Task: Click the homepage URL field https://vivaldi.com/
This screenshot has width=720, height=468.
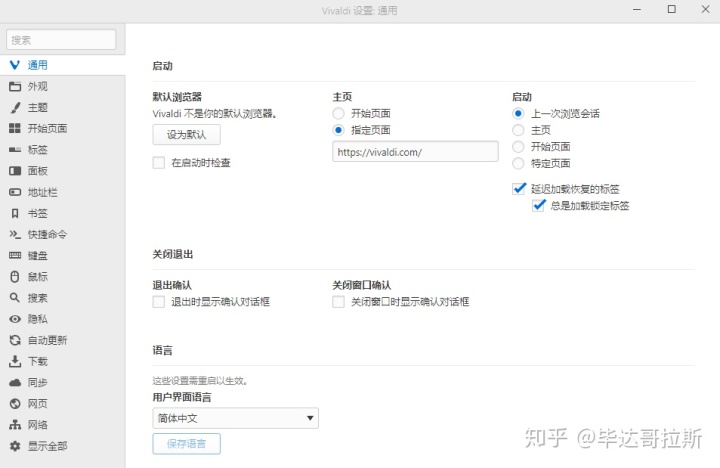Action: [415, 152]
